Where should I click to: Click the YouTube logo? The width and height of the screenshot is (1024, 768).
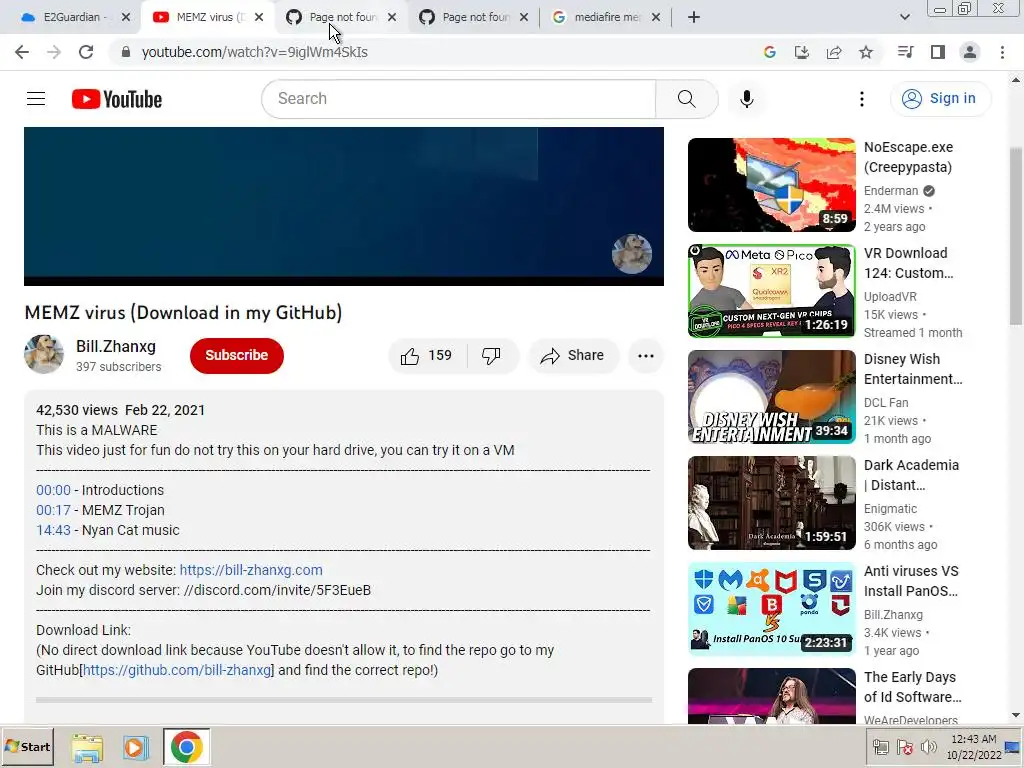117,99
